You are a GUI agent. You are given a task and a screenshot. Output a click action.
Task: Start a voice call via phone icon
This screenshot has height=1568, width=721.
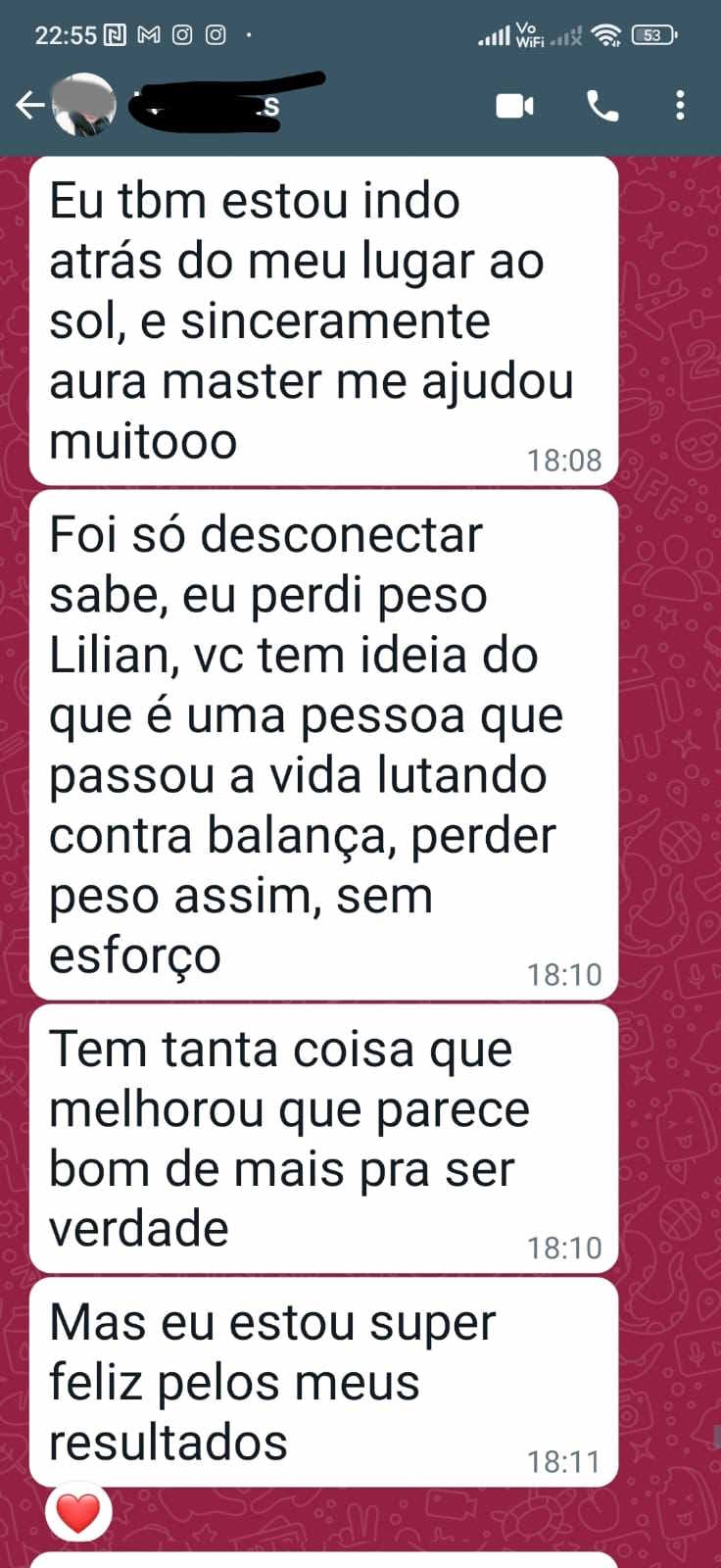tap(602, 105)
